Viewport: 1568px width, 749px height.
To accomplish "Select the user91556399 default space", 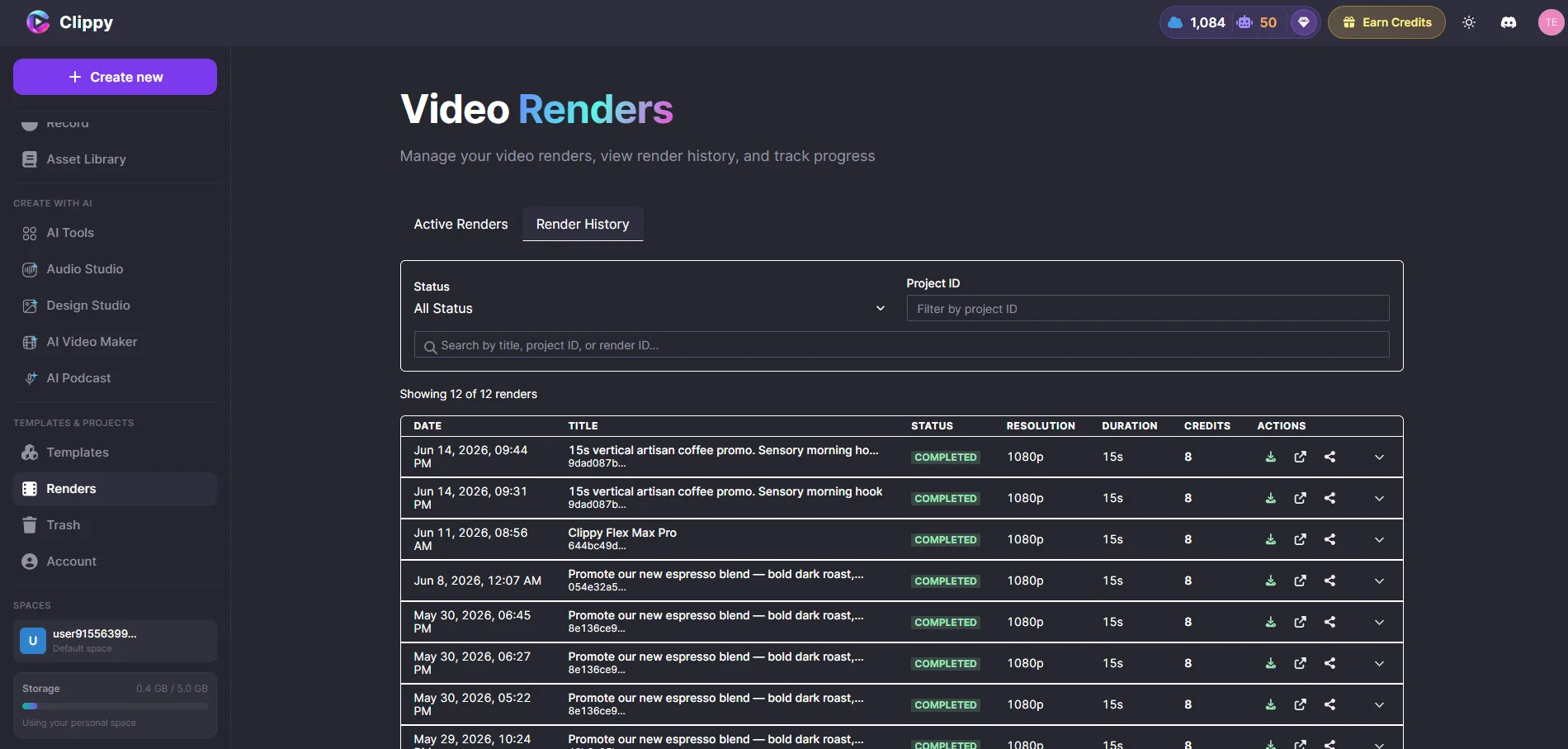I will pos(115,641).
